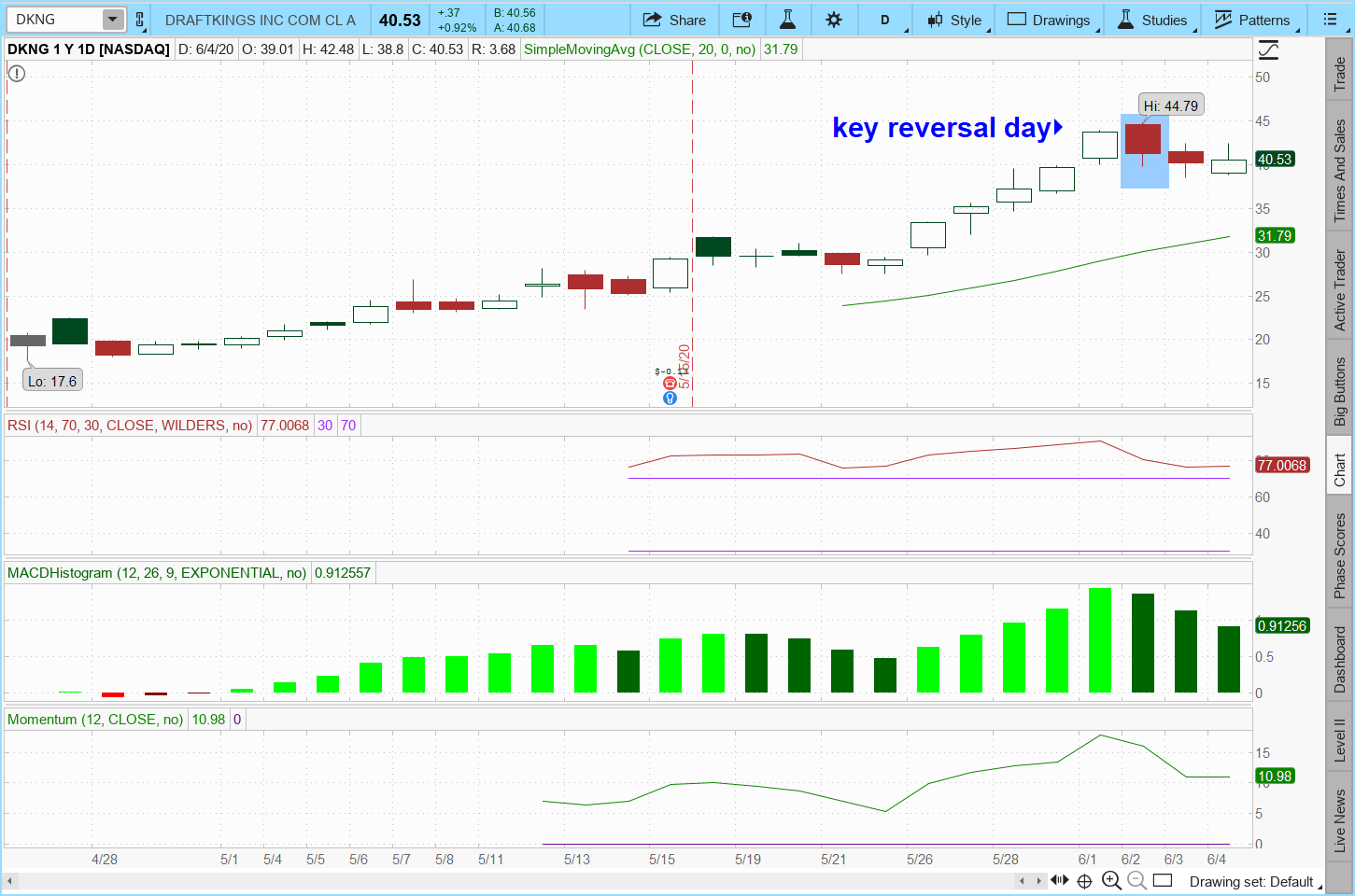The height and width of the screenshot is (896, 1355).
Task: Click the key reversal day annotation
Action: coord(941,128)
